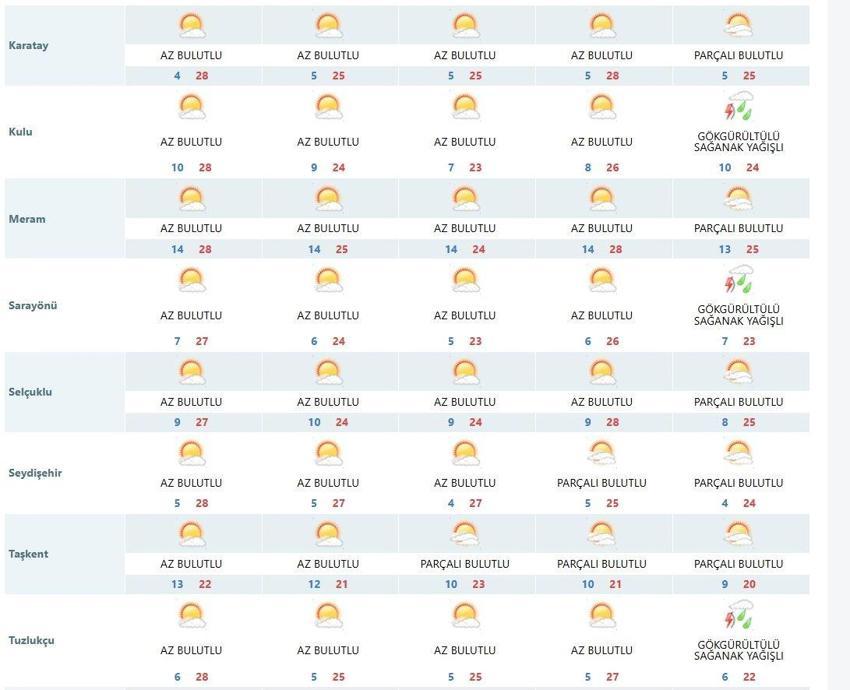The height and width of the screenshot is (690, 850).
Task: Click GÖKGÜRÜLTÜLÜ SAĞANAK YAĞIŞLI text for Sarayönü
Action: click(x=736, y=314)
